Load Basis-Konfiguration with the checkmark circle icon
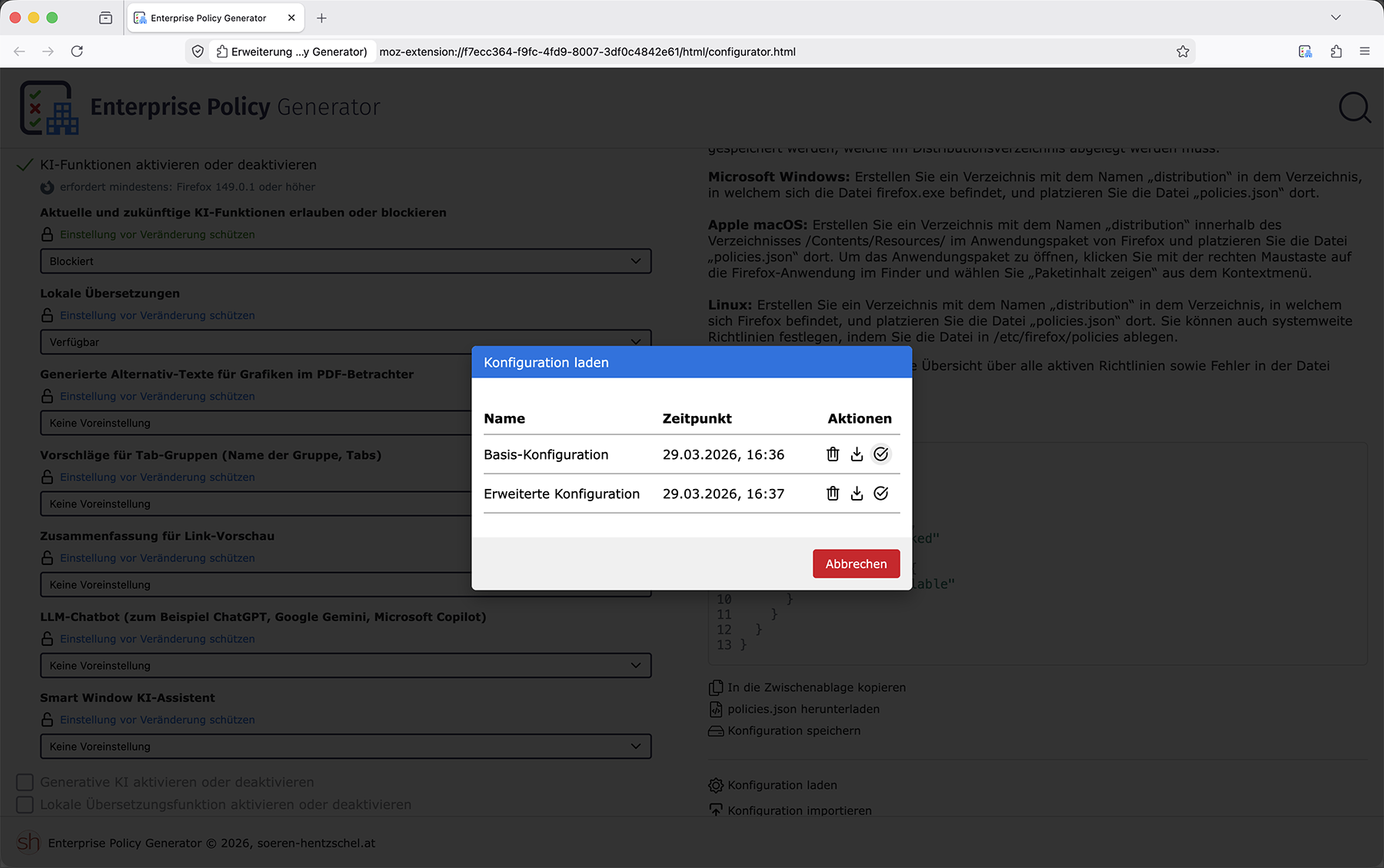The image size is (1384, 868). (881, 454)
